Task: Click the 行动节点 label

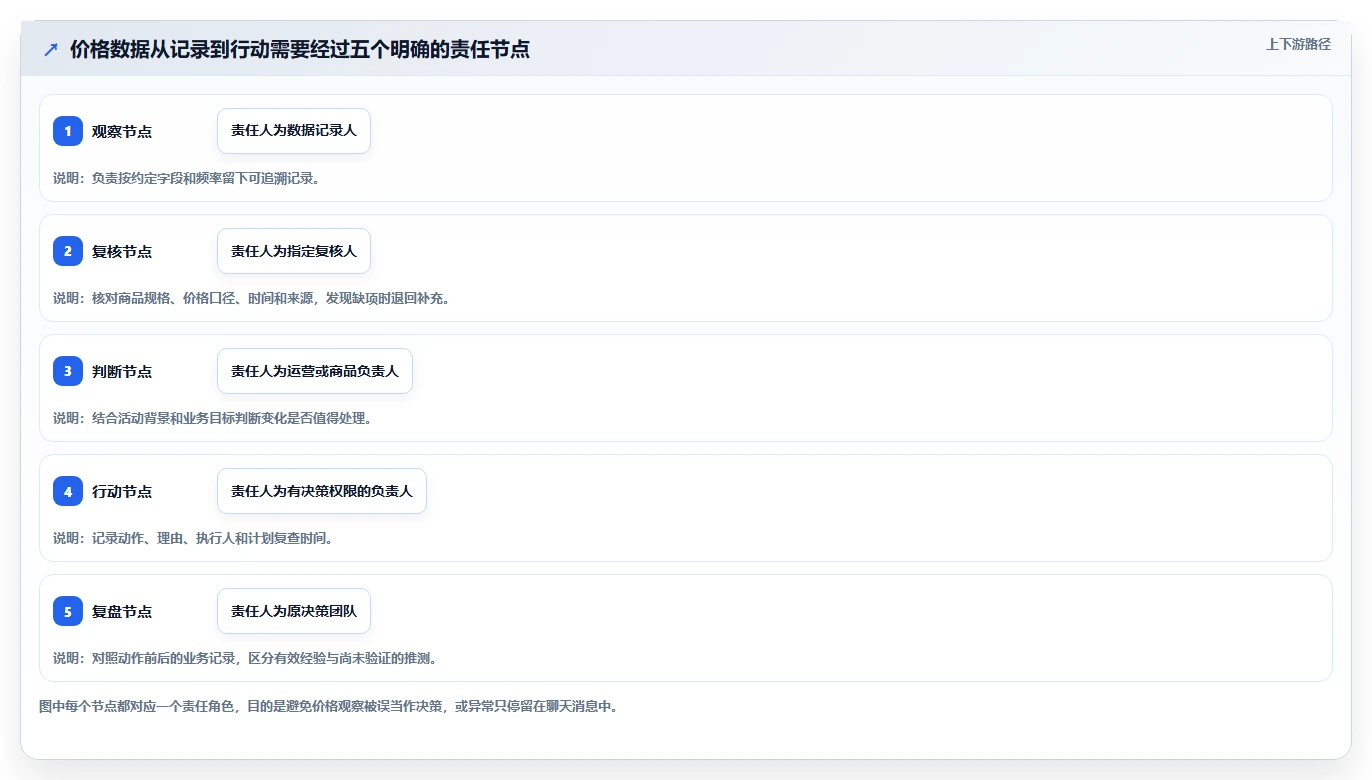Action: coord(122,491)
